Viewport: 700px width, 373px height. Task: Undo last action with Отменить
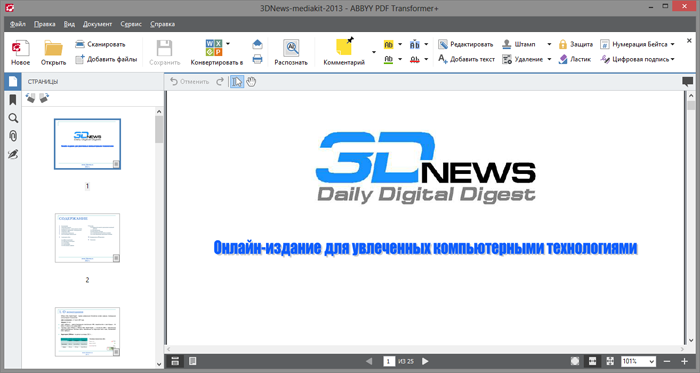[189, 82]
